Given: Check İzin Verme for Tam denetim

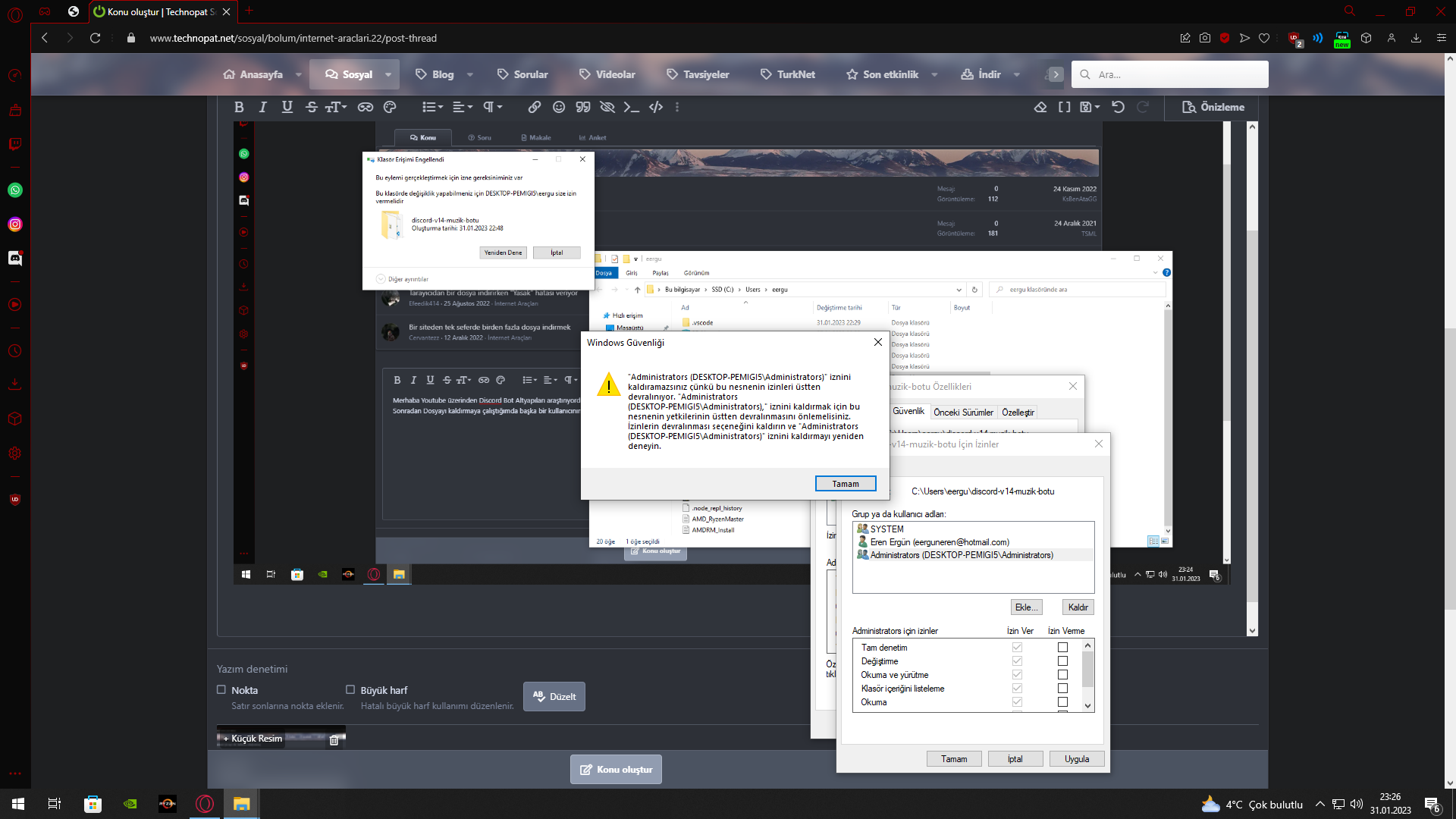Looking at the screenshot, I should tap(1062, 647).
